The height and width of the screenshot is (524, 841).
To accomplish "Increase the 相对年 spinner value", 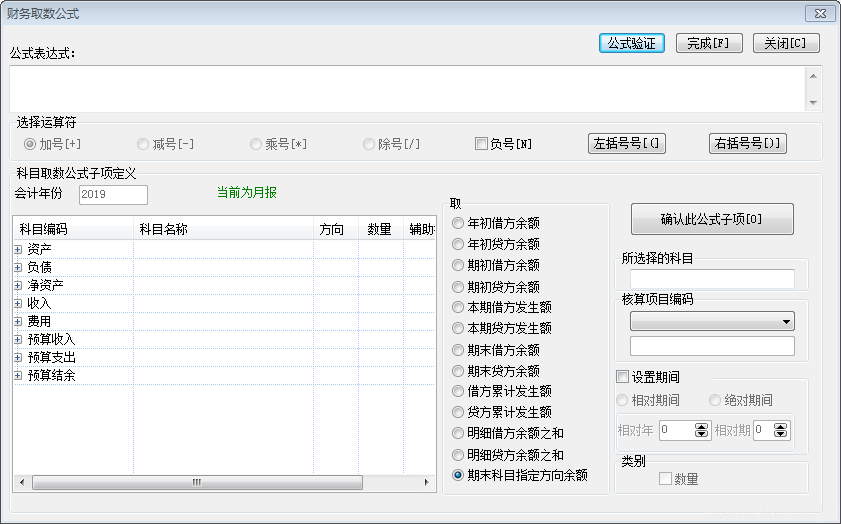I will coord(701,426).
